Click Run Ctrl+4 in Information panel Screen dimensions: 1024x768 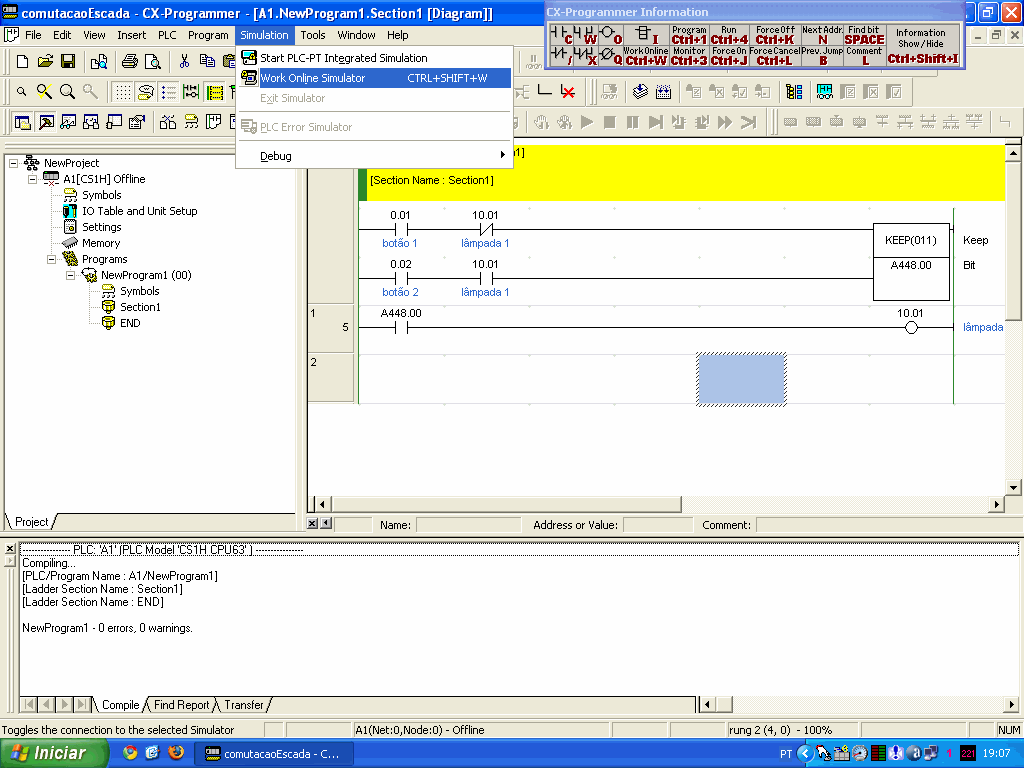click(x=729, y=35)
